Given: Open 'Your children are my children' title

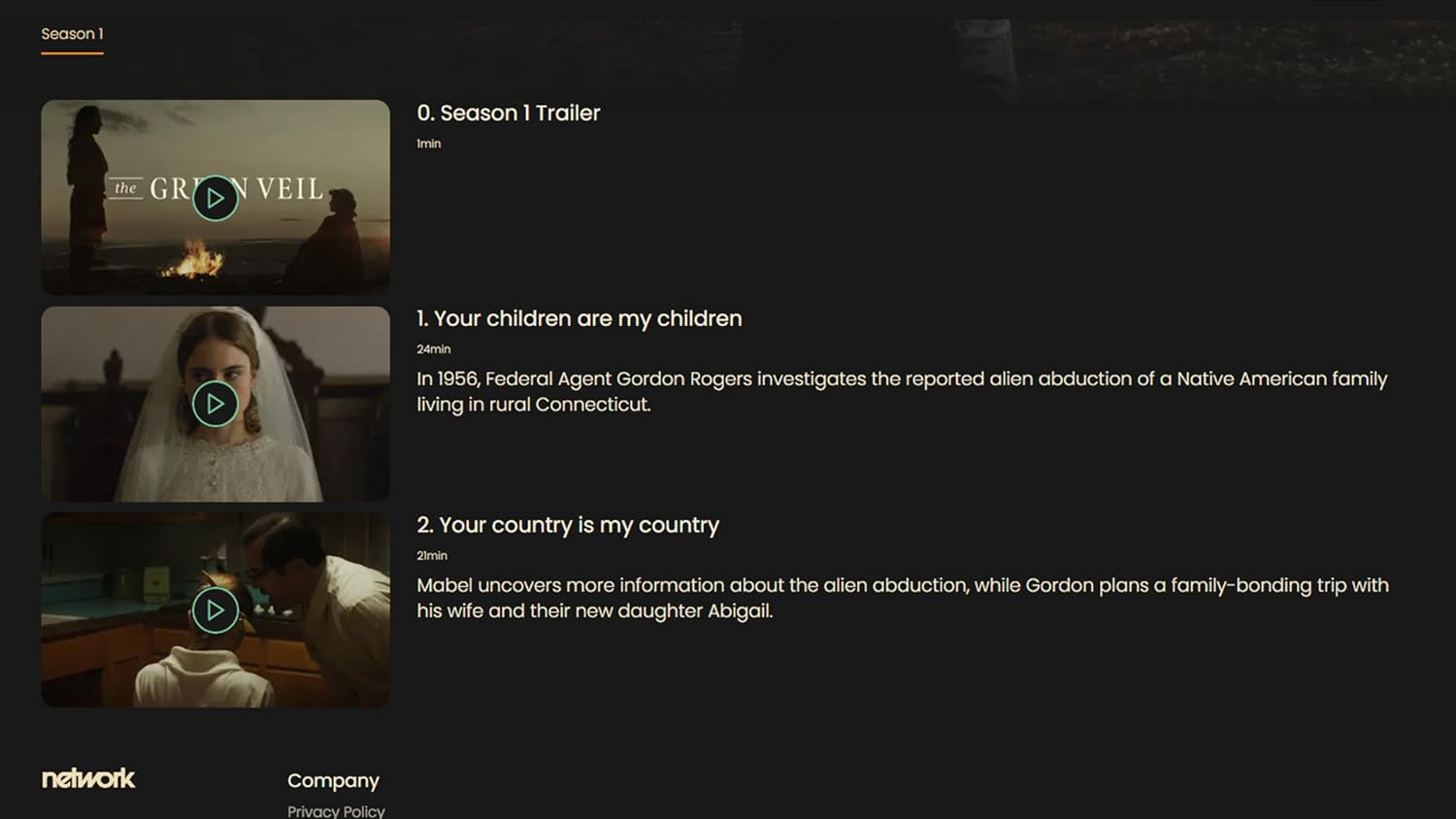Looking at the screenshot, I should 579,318.
